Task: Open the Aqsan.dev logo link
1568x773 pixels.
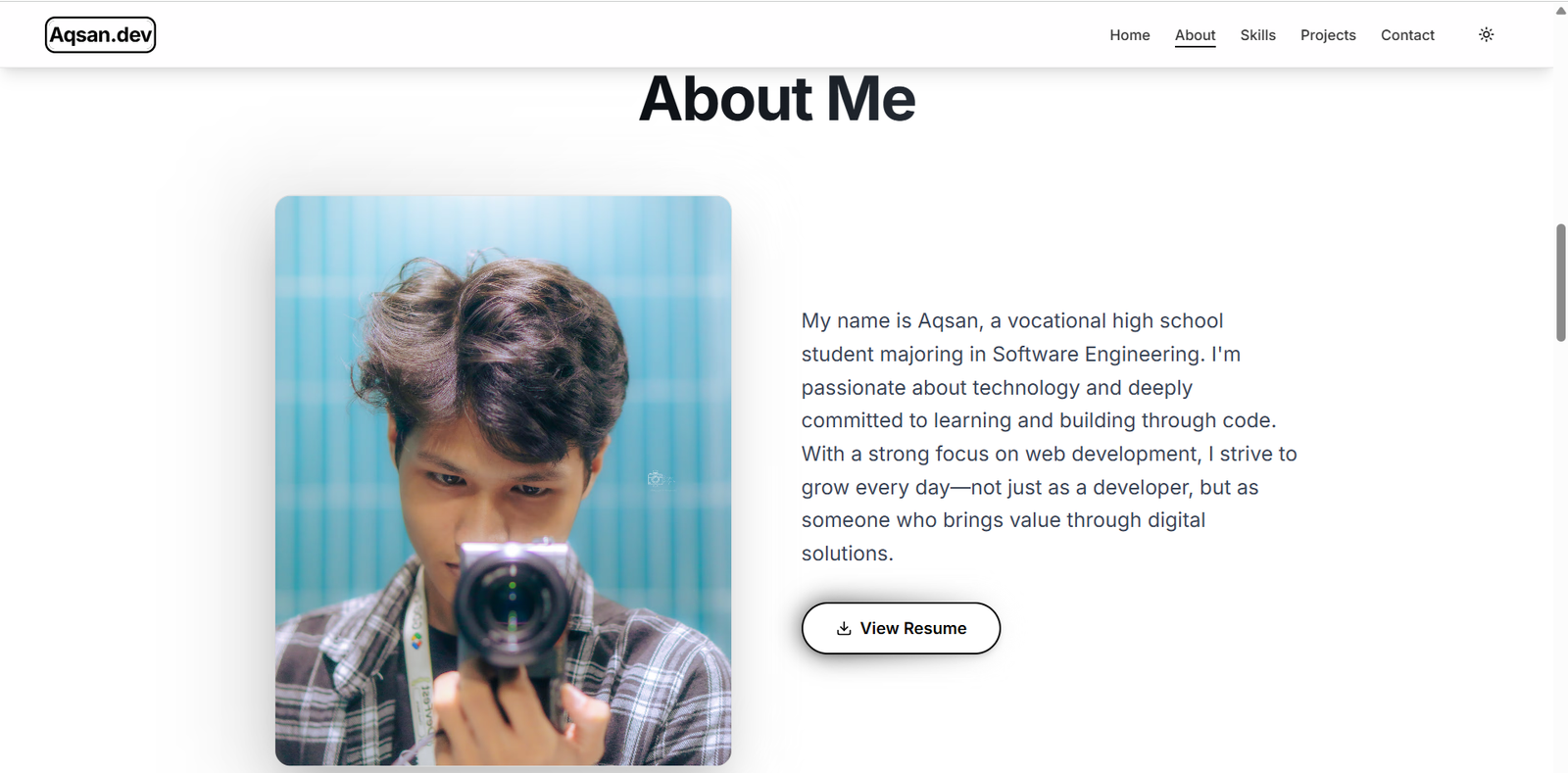Action: (101, 35)
